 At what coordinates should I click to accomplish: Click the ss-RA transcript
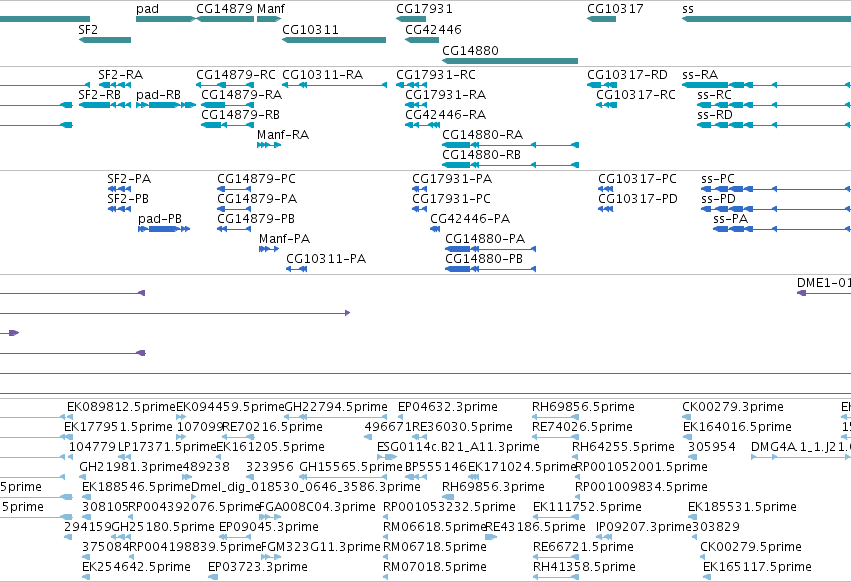766,85
